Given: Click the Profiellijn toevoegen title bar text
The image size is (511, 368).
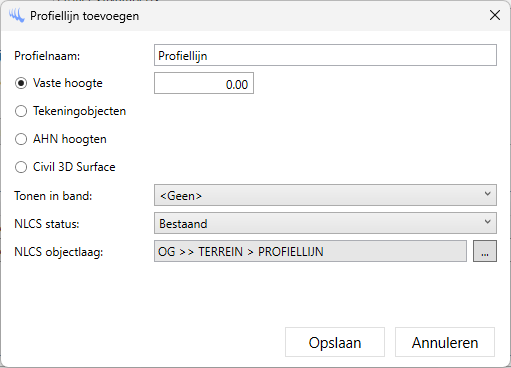Looking at the screenshot, I should tap(84, 16).
